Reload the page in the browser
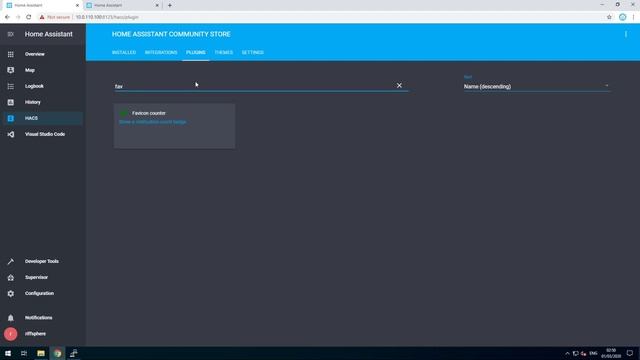 pos(29,17)
